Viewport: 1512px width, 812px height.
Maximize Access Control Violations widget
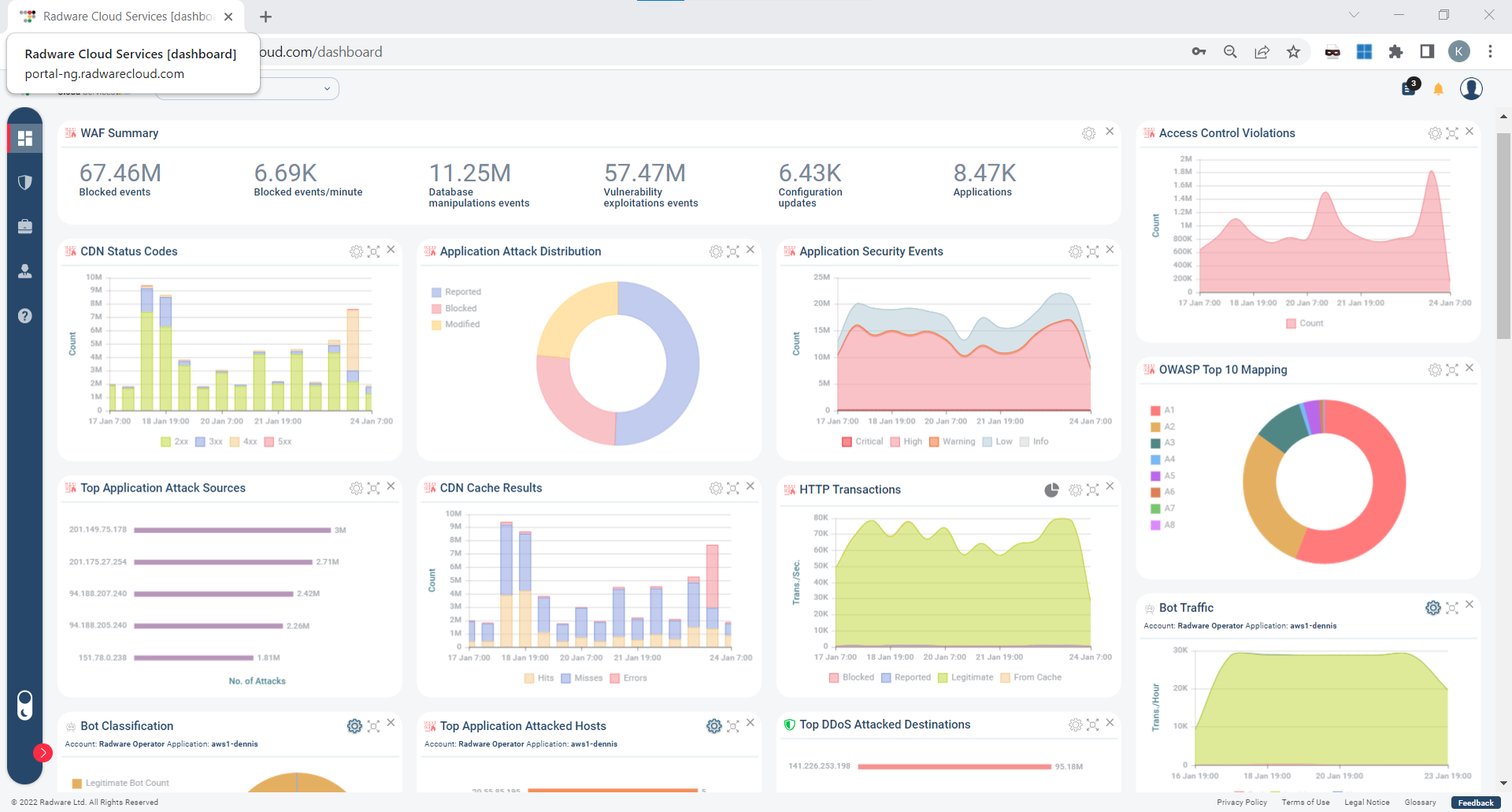tap(1453, 134)
